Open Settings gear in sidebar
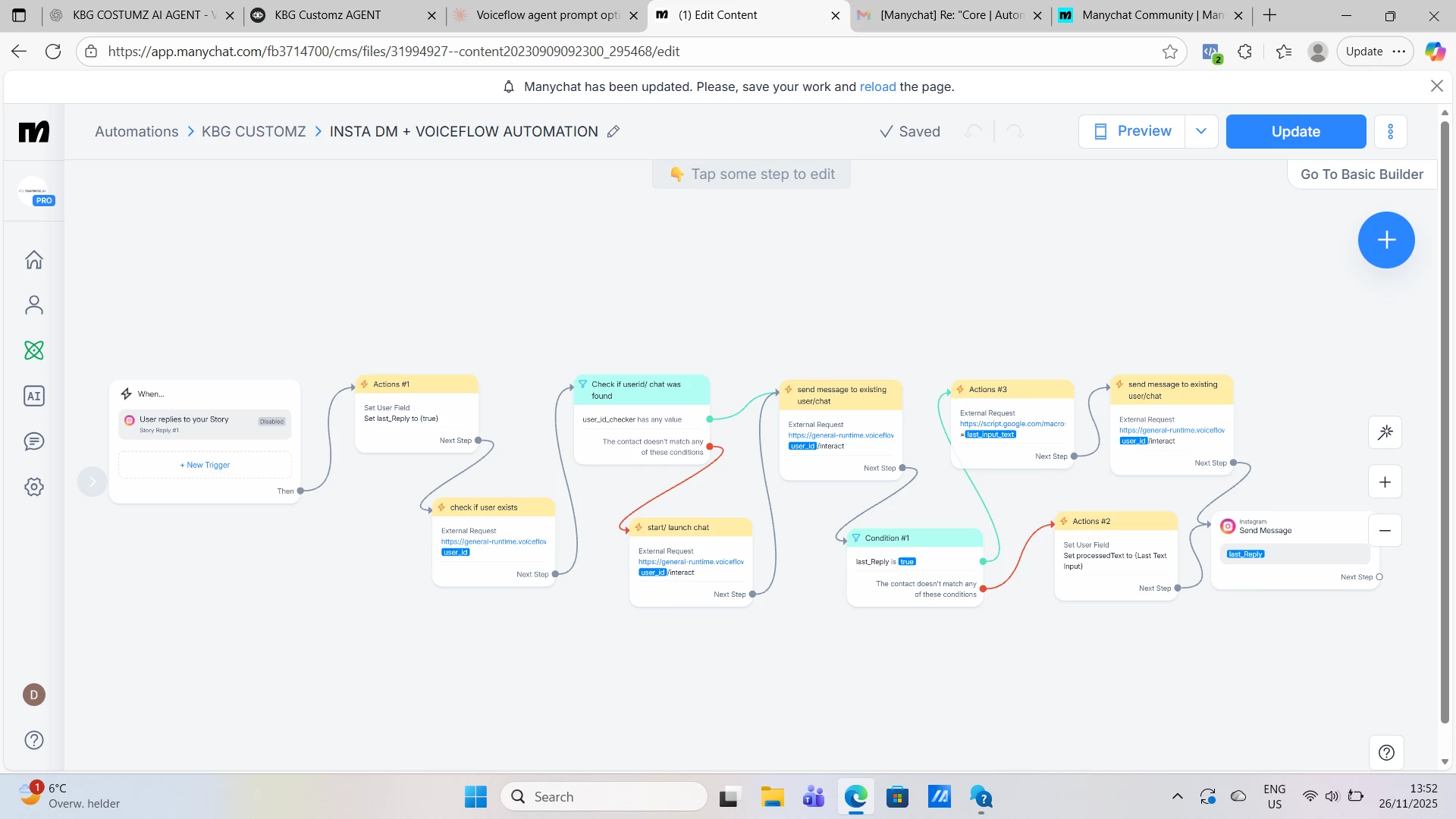 pos(34,487)
